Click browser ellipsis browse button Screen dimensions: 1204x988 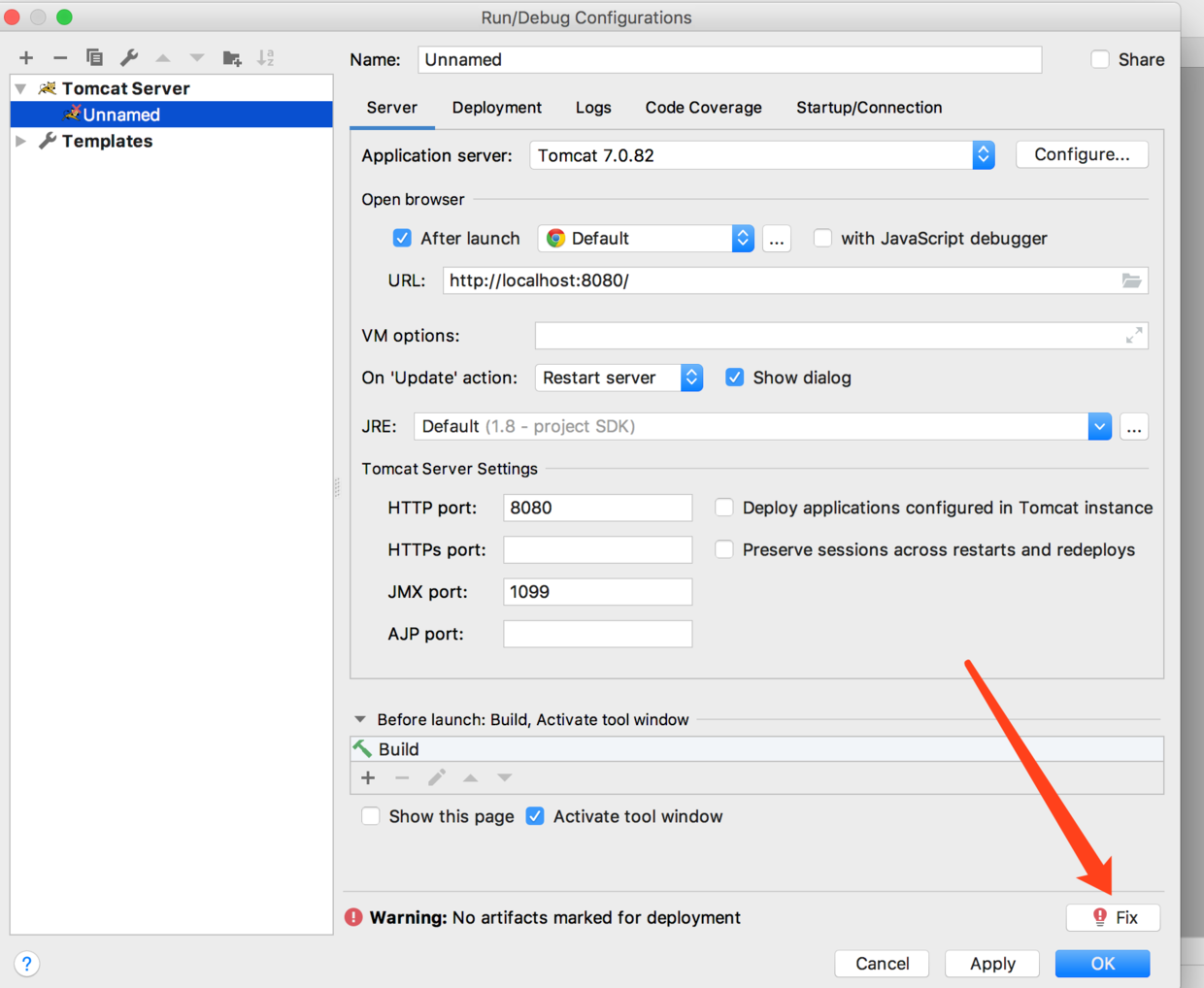coord(777,239)
